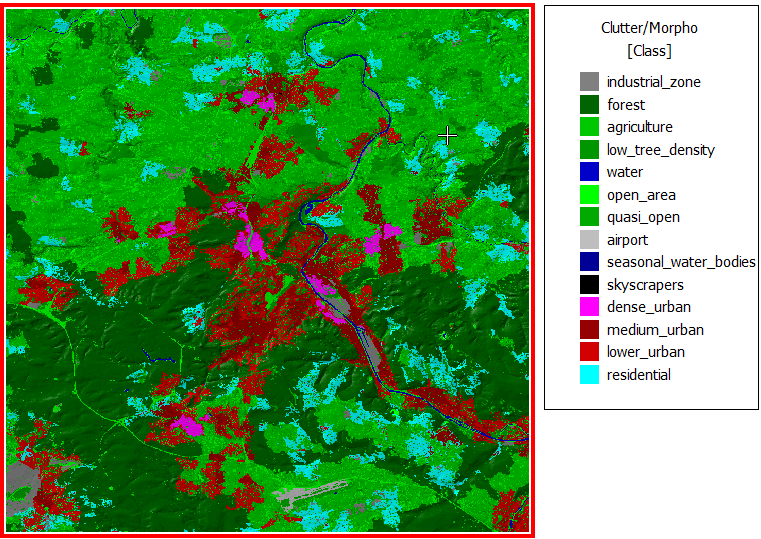Select the medium_urban dark red swatch
This screenshot has height=539, width=761.
click(x=589, y=330)
